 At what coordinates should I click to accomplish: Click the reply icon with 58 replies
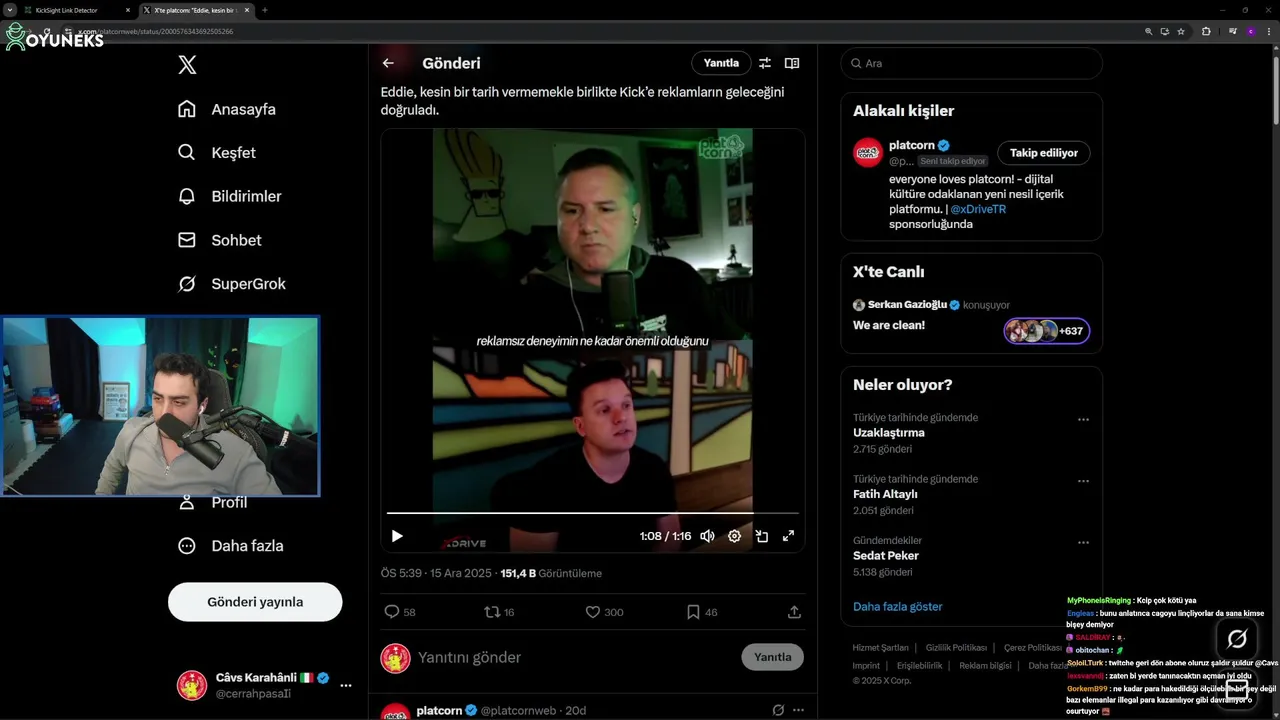(392, 612)
